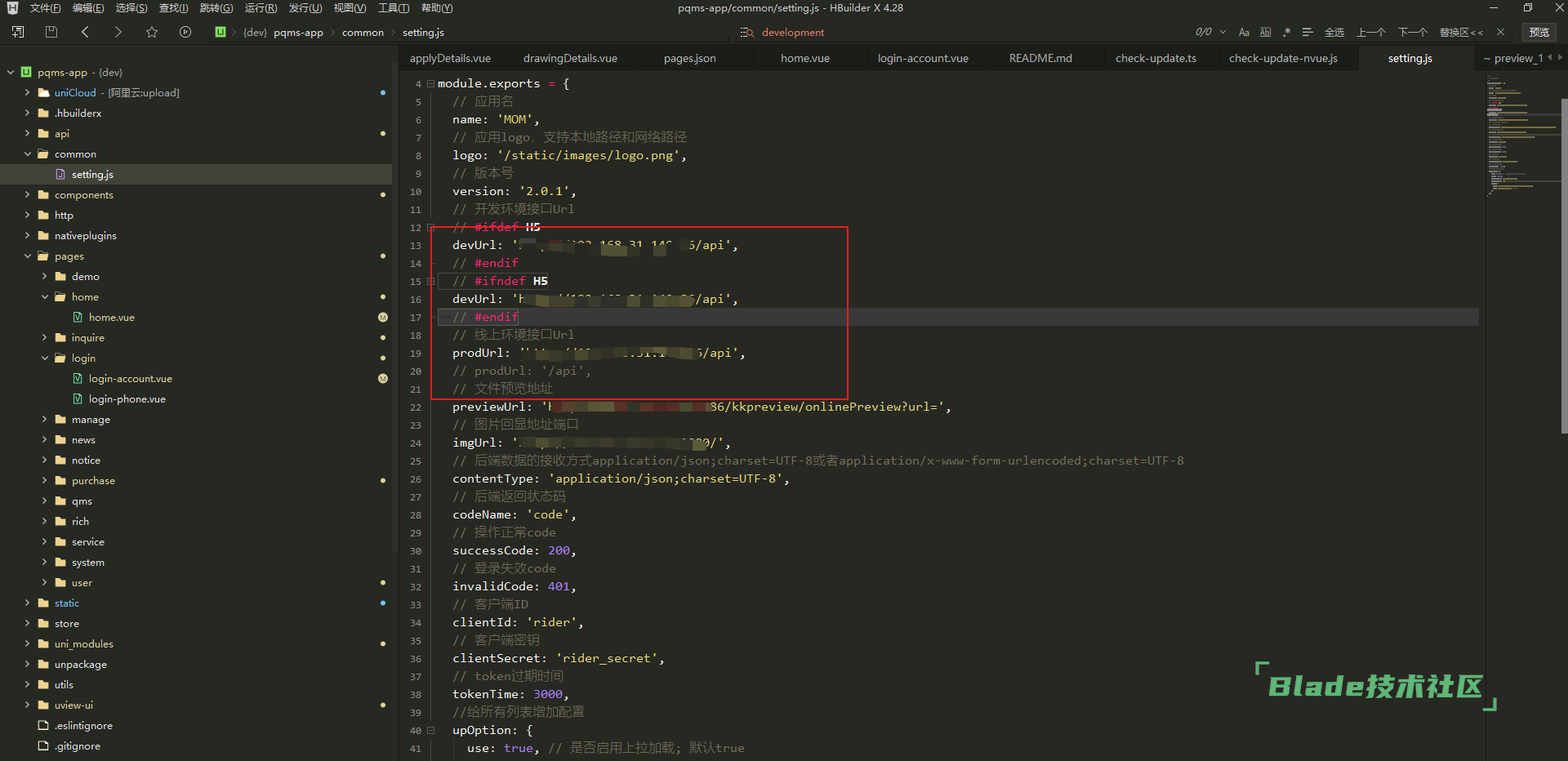1568x761 pixels.
Task: Switch to the README.md tab
Action: 1040,59
